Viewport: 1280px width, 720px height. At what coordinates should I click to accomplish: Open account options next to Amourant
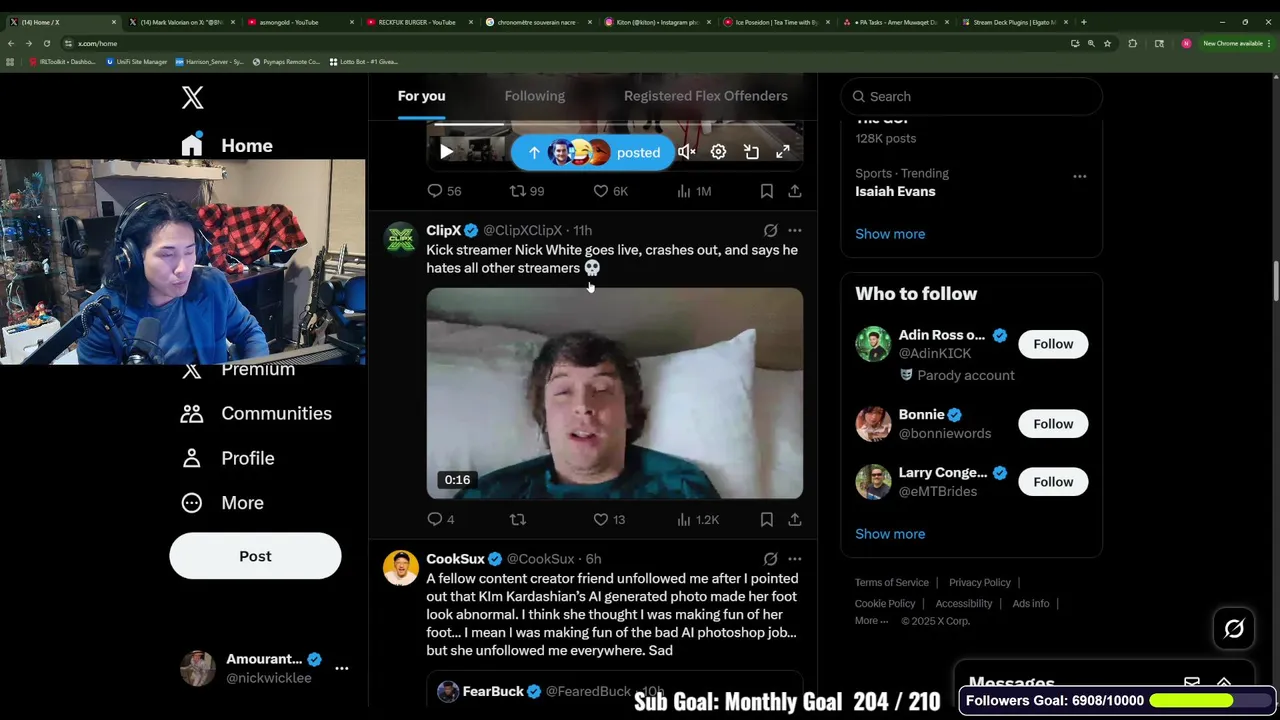(x=342, y=668)
